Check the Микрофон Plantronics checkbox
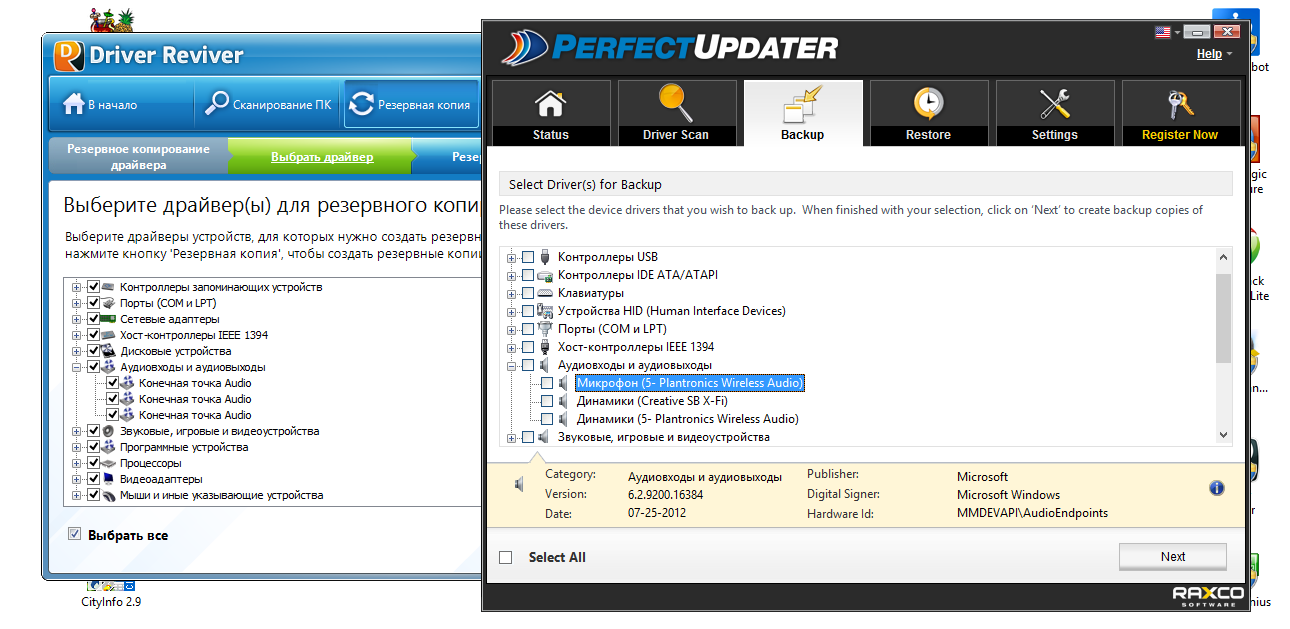Image resolution: width=1290 pixels, height=629 pixels. coord(547,383)
